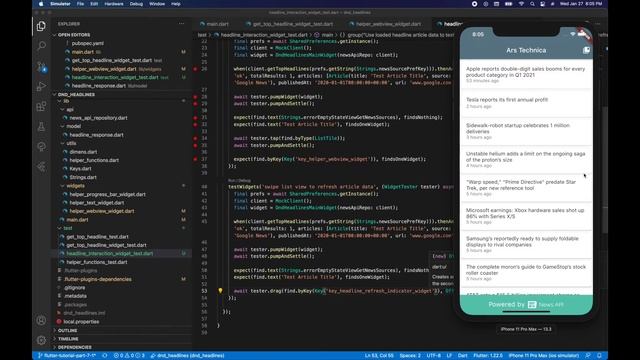Click the Explorer more actions ellipsis

[x=181, y=24]
